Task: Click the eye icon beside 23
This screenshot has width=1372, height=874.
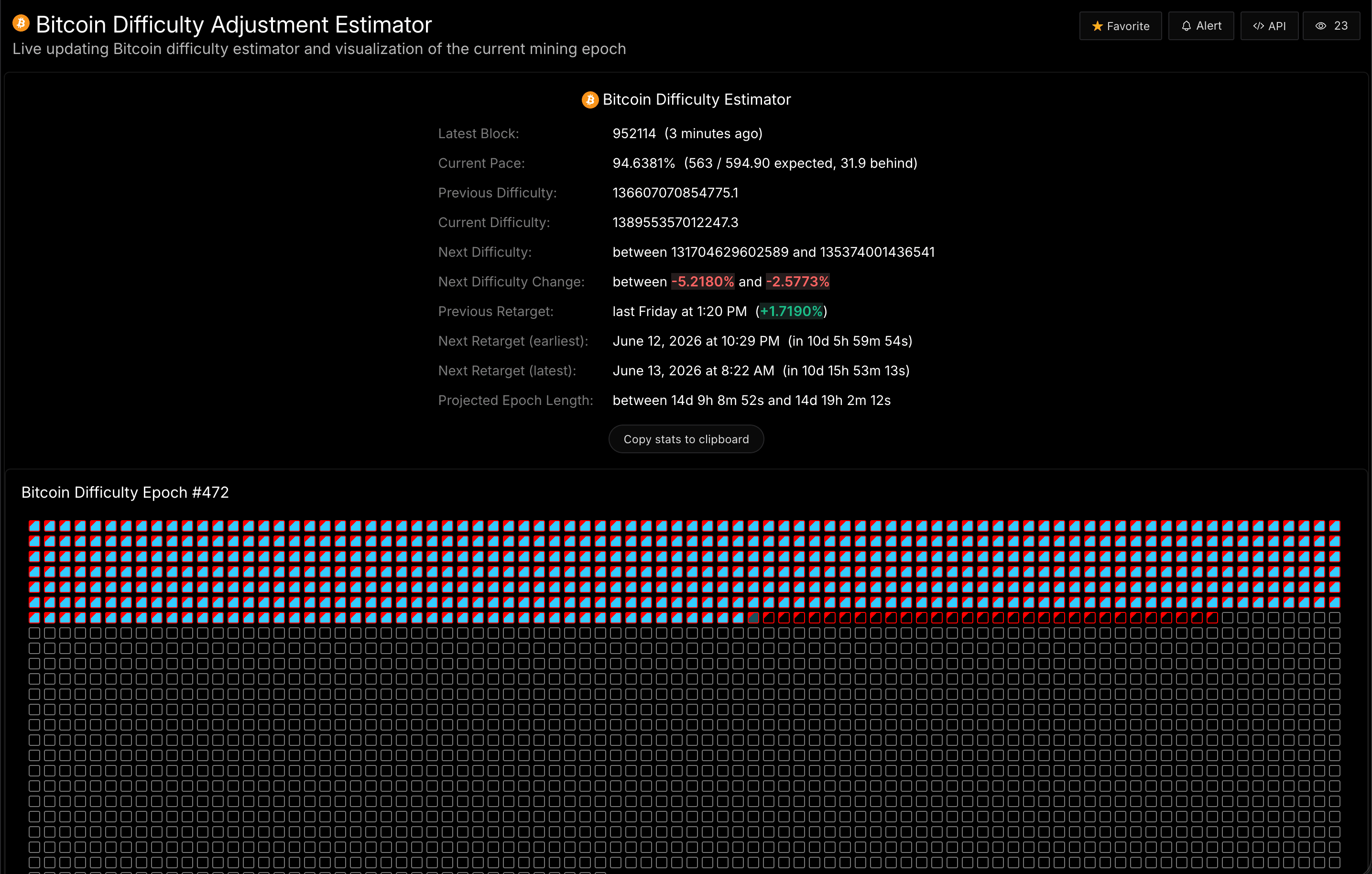Action: (x=1321, y=26)
